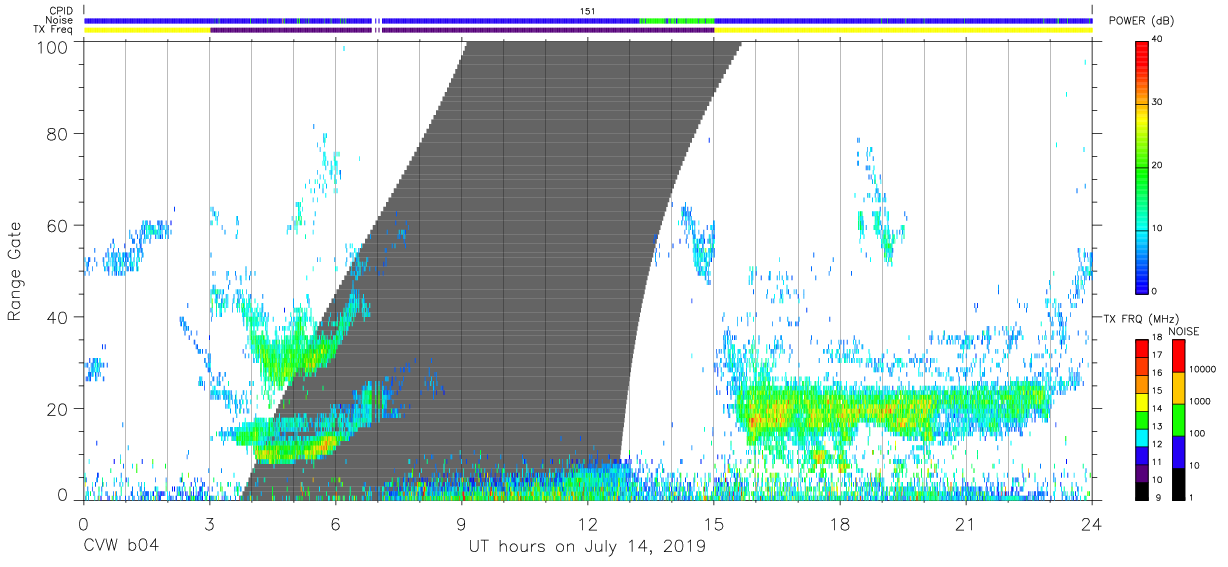Click the POWER (dB) color bar
The width and height of the screenshot is (1228, 567).
pyautogui.click(x=1142, y=166)
